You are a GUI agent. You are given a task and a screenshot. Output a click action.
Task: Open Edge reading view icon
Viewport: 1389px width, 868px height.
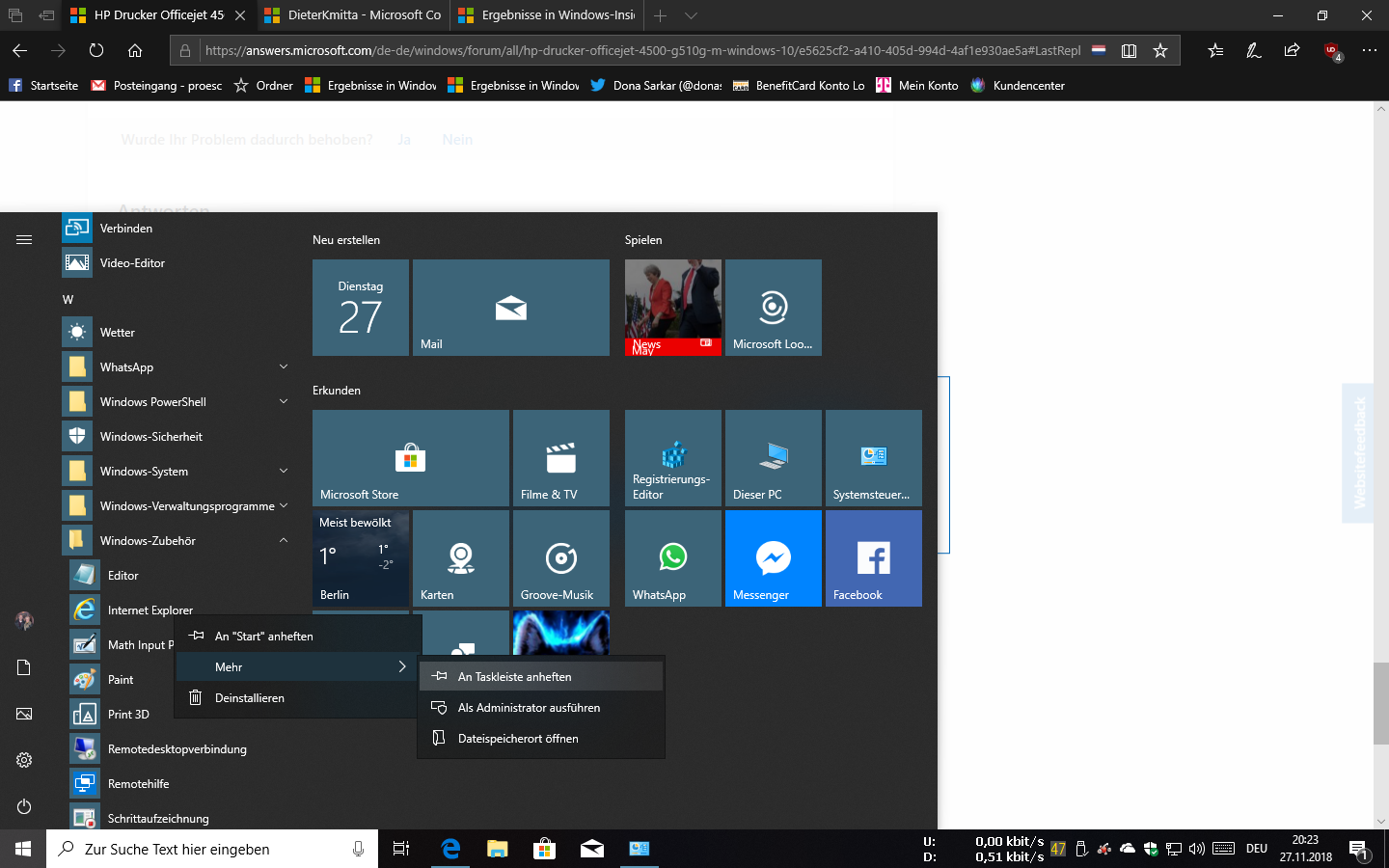click(1129, 50)
